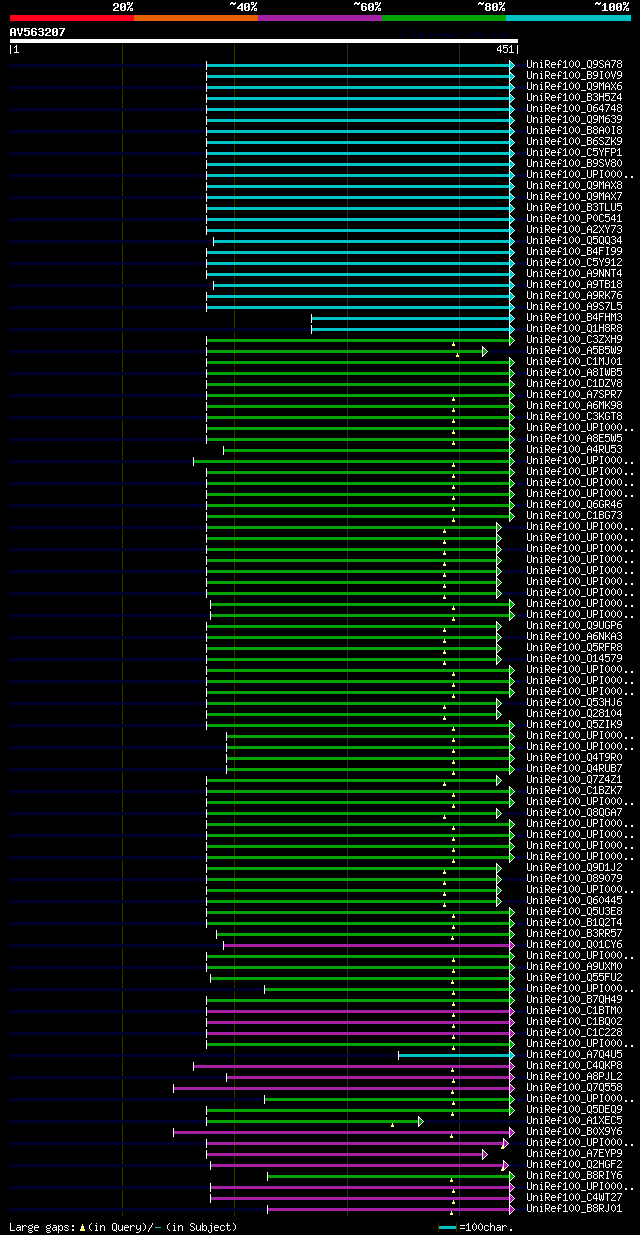The height and width of the screenshot is (1235, 640).
Task: Choose the UniRef100_A9TB18 label
Action: click(x=574, y=285)
